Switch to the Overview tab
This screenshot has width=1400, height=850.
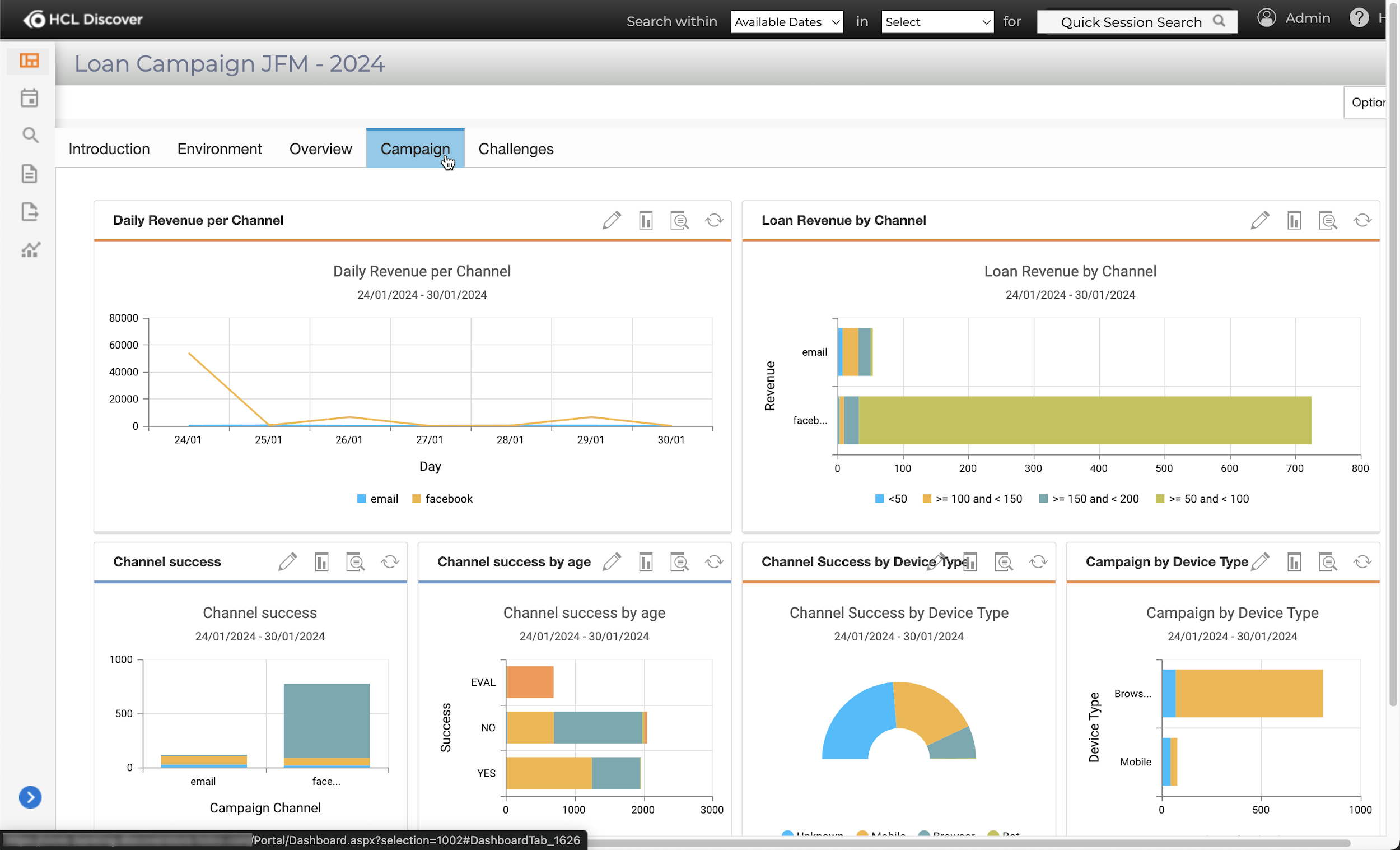320,149
